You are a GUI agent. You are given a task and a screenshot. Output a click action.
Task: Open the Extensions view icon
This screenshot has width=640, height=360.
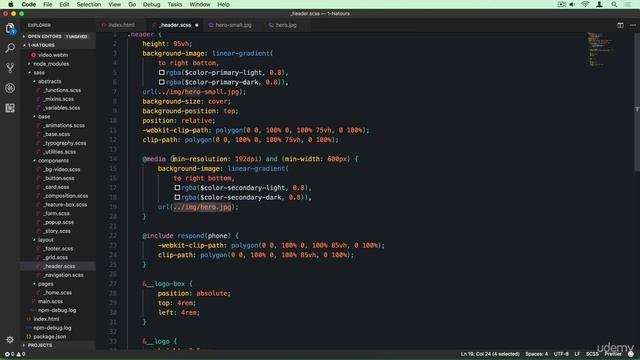tap(10, 108)
